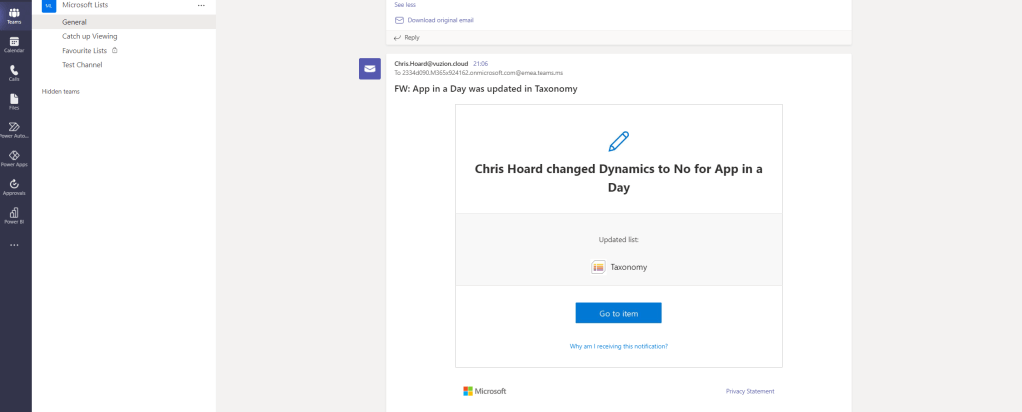The width and height of the screenshot is (1022, 412).
Task: Open the Teams section in sidebar
Action: (x=14, y=15)
